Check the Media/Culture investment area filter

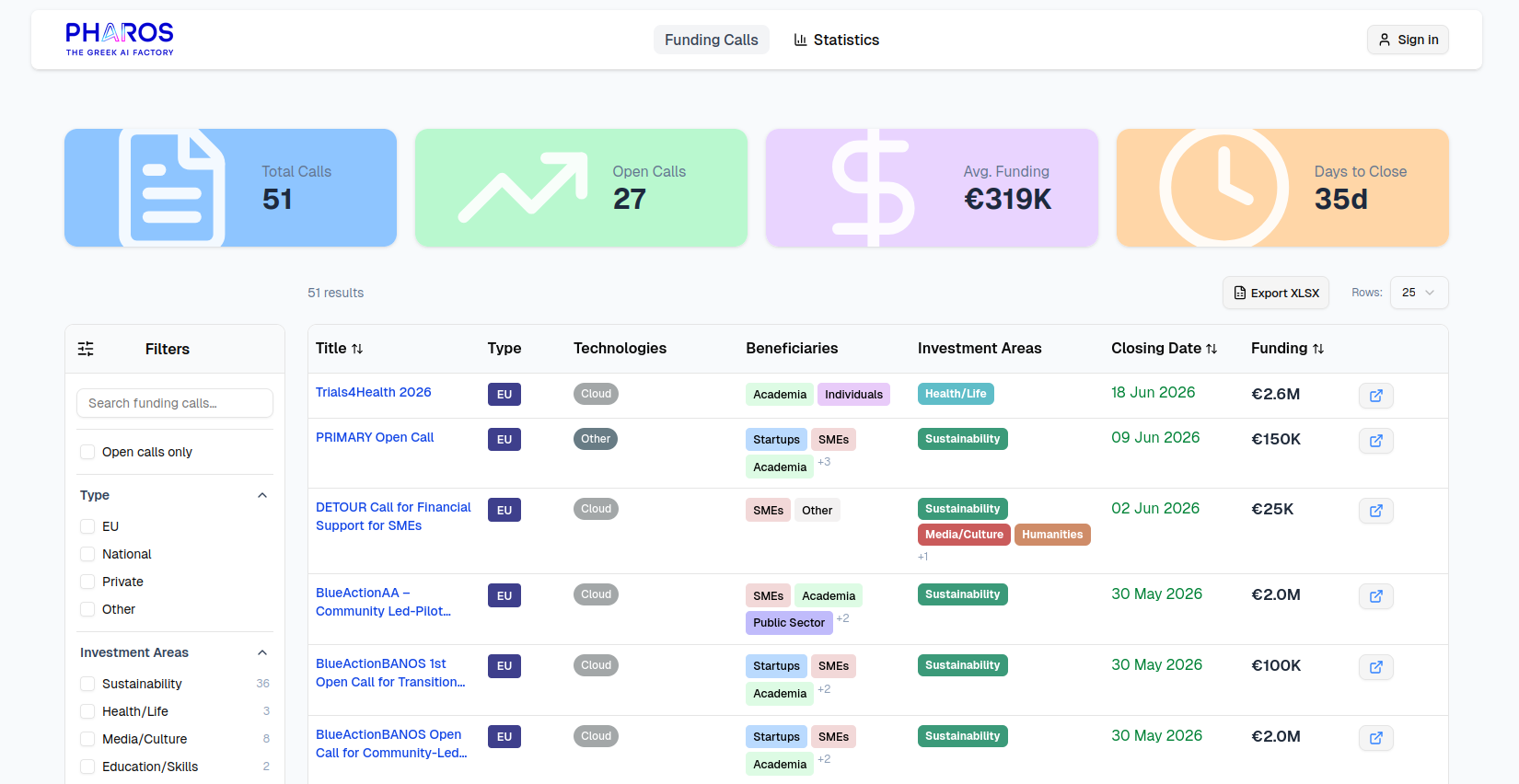pyautogui.click(x=87, y=739)
